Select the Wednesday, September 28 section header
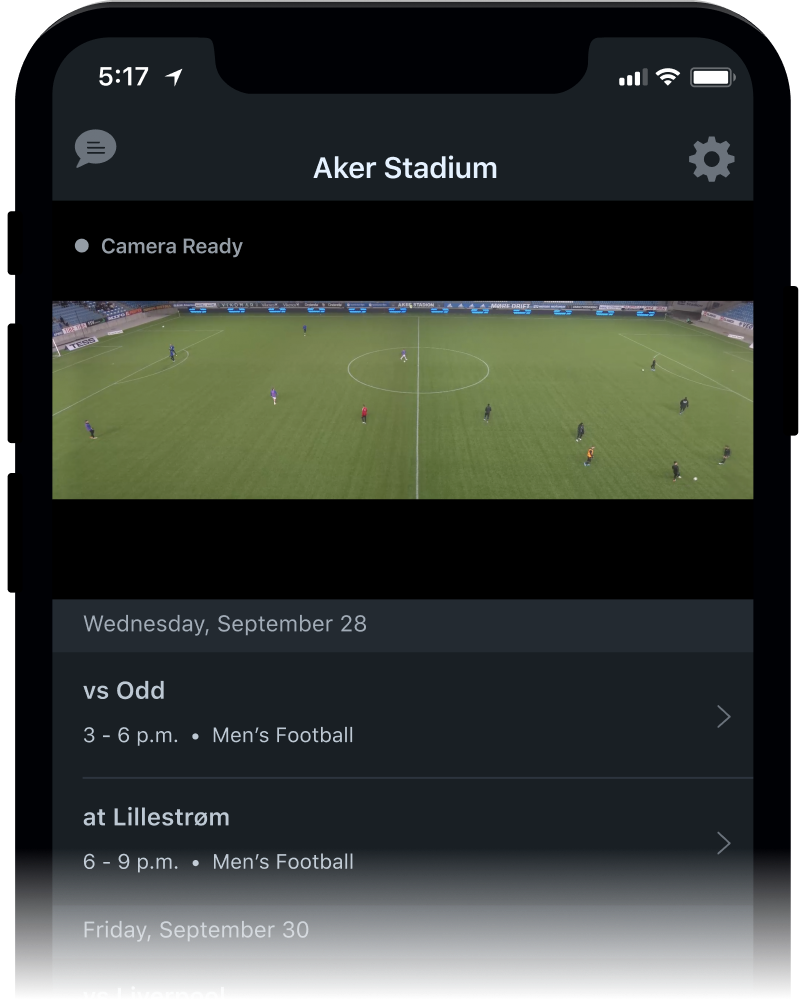Screen dimensions: 804x1000 [x=225, y=624]
